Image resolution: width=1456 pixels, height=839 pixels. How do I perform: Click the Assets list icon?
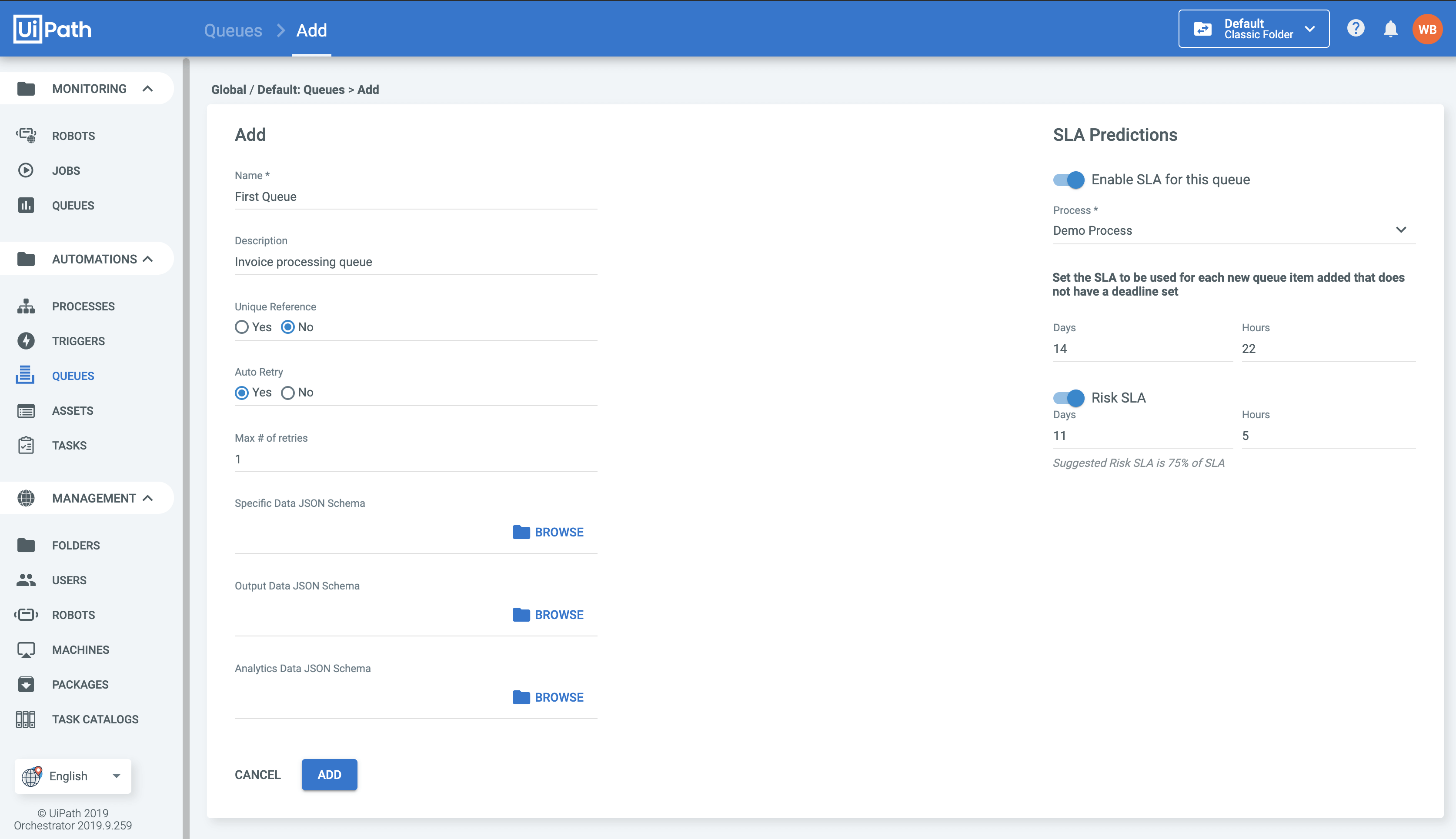coord(26,411)
